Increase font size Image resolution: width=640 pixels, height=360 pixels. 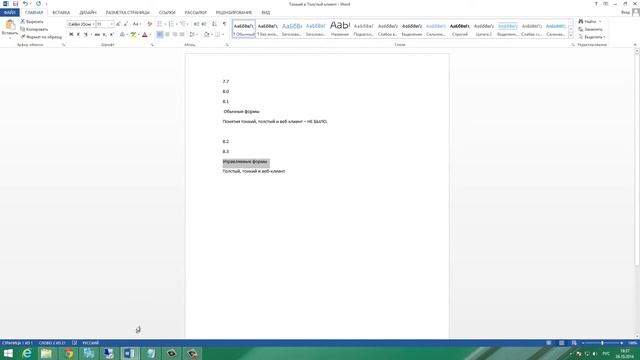pos(118,24)
